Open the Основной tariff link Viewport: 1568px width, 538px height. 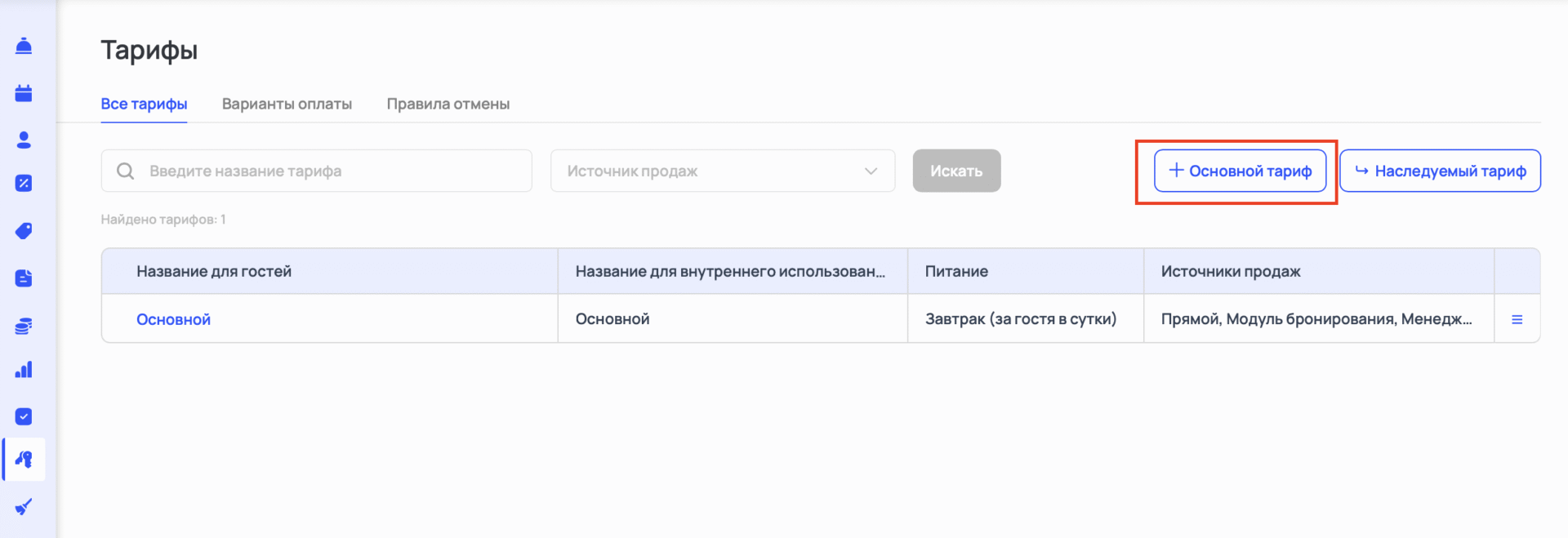click(173, 319)
